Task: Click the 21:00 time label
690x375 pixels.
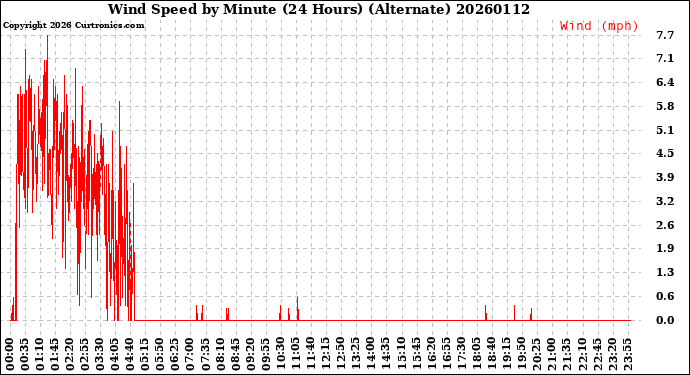Action: click(x=552, y=354)
